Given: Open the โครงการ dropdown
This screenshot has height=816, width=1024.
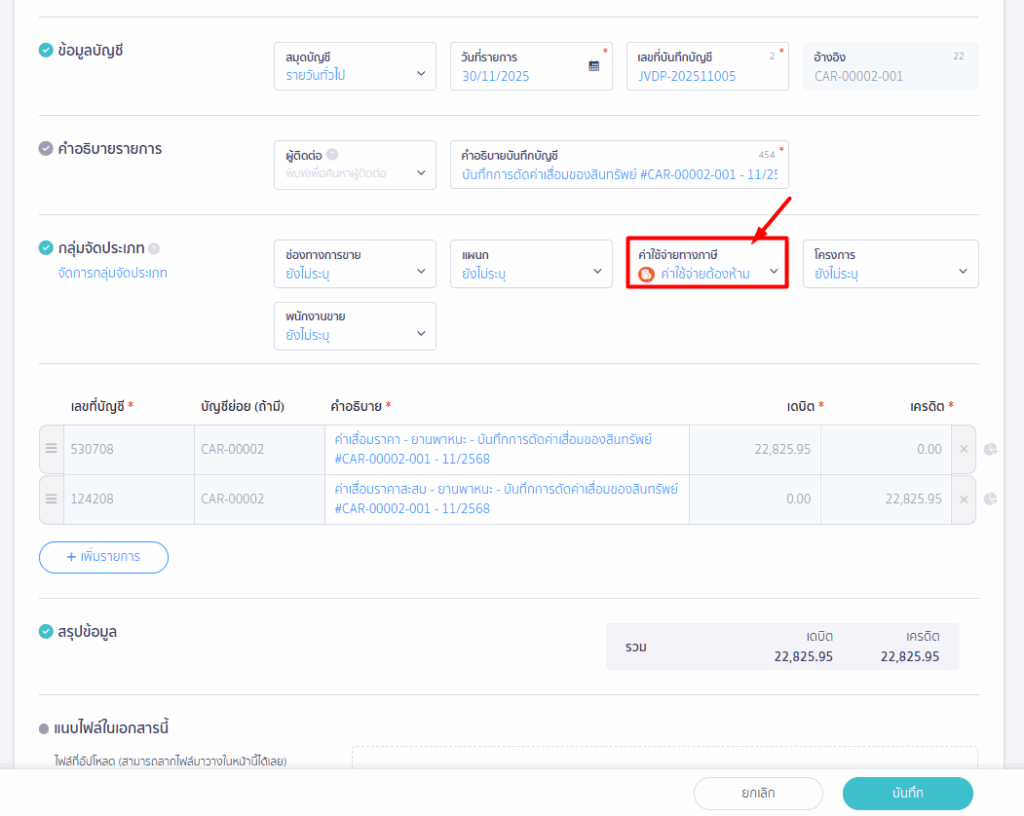Looking at the screenshot, I should coord(890,264).
